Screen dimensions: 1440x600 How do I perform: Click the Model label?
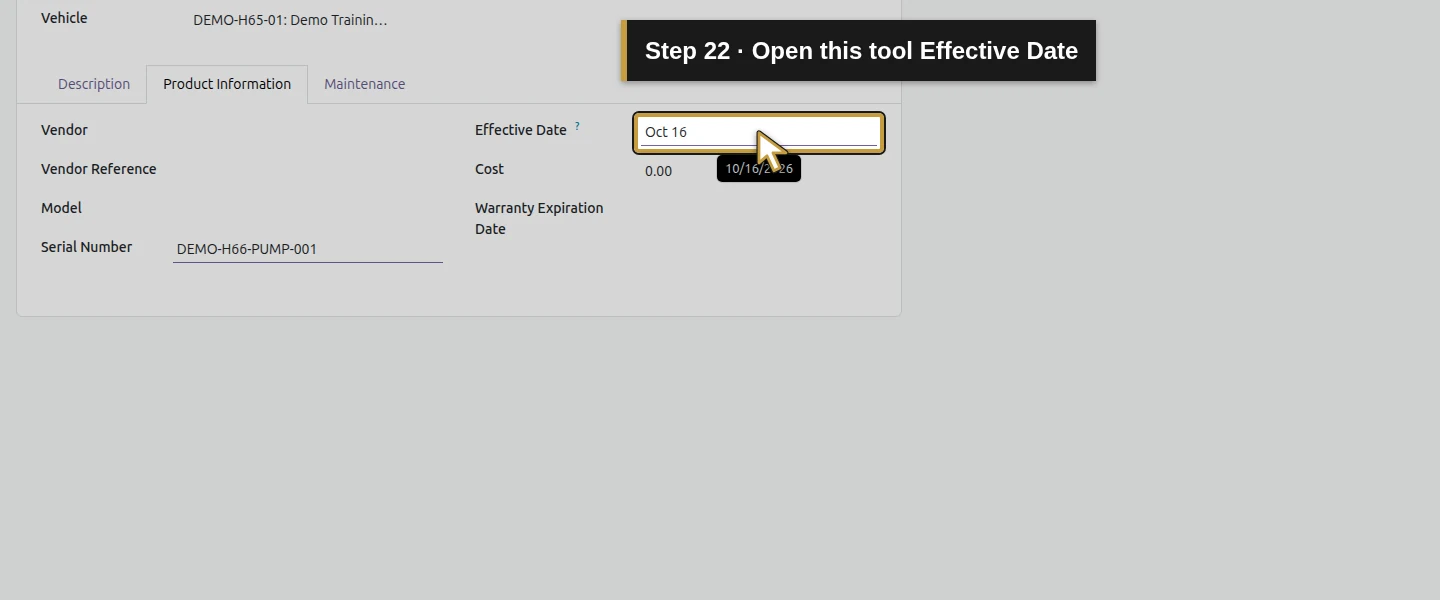tap(61, 208)
